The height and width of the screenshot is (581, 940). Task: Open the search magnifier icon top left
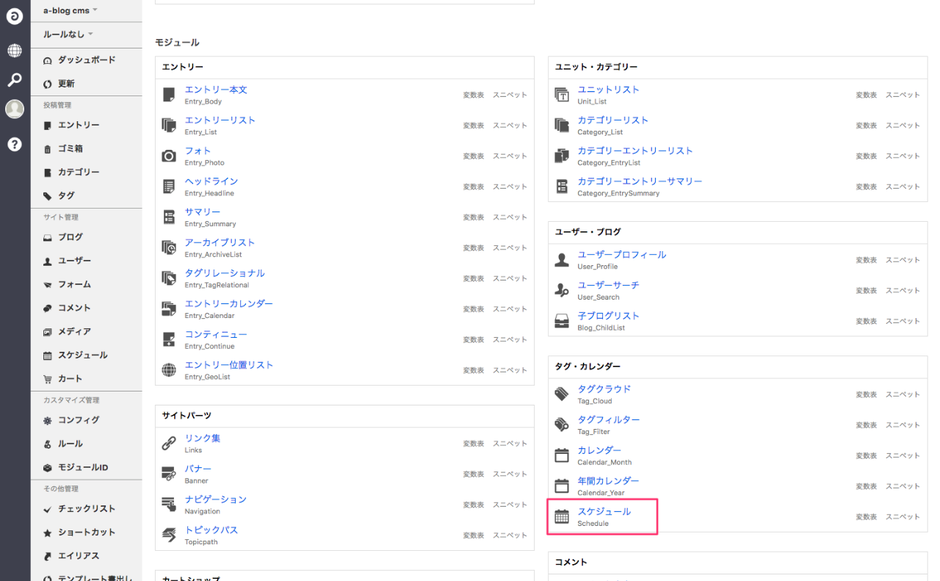(13, 79)
